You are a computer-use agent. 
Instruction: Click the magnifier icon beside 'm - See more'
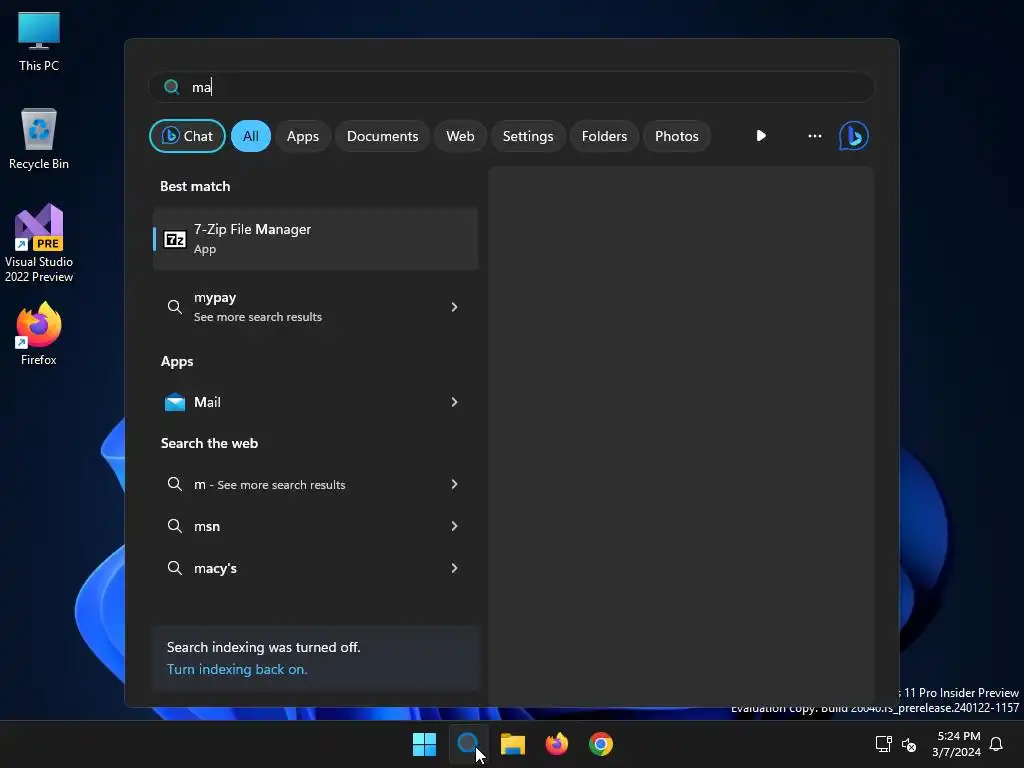[x=174, y=485]
